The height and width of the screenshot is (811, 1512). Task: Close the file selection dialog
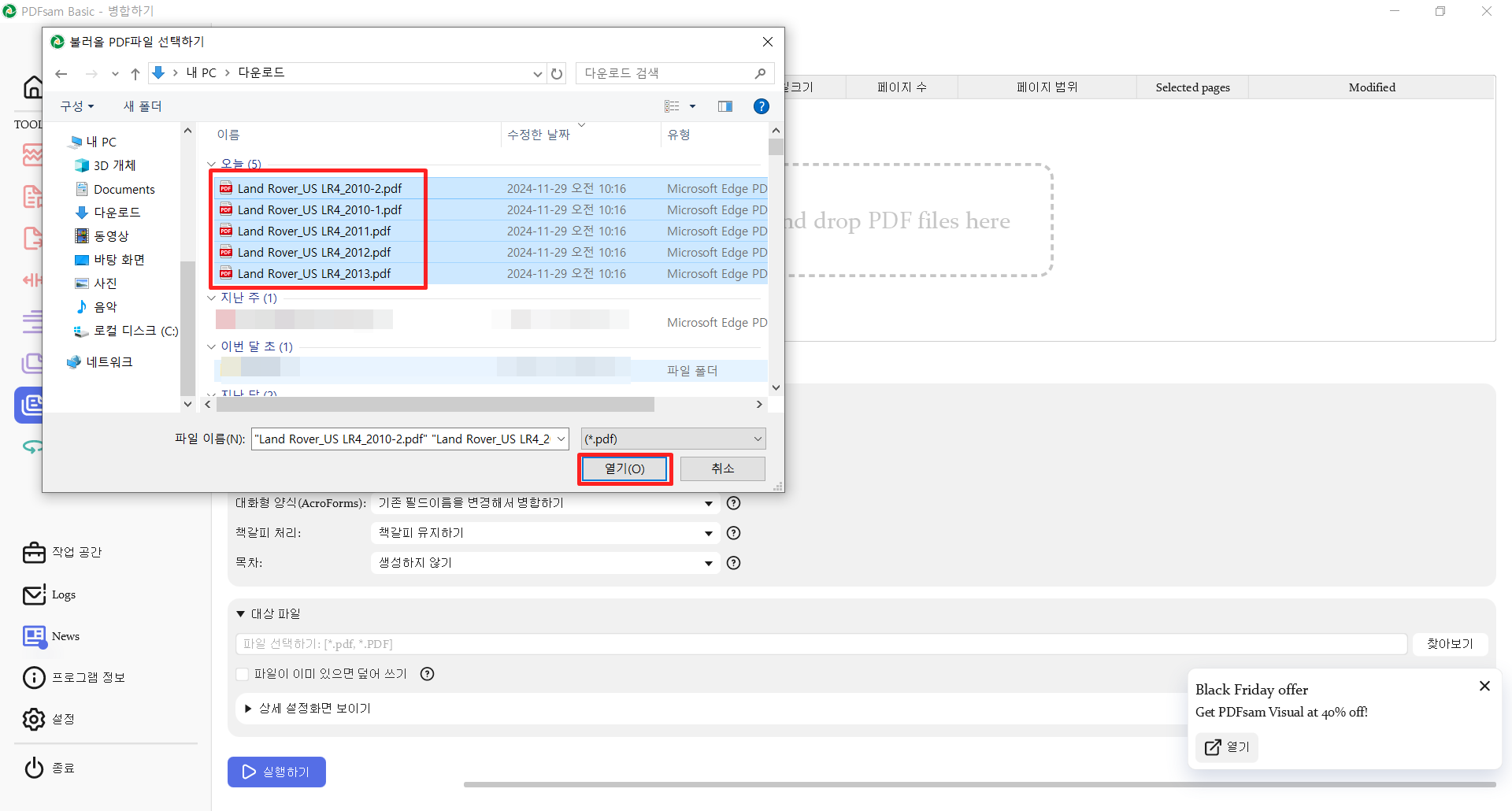click(x=768, y=42)
